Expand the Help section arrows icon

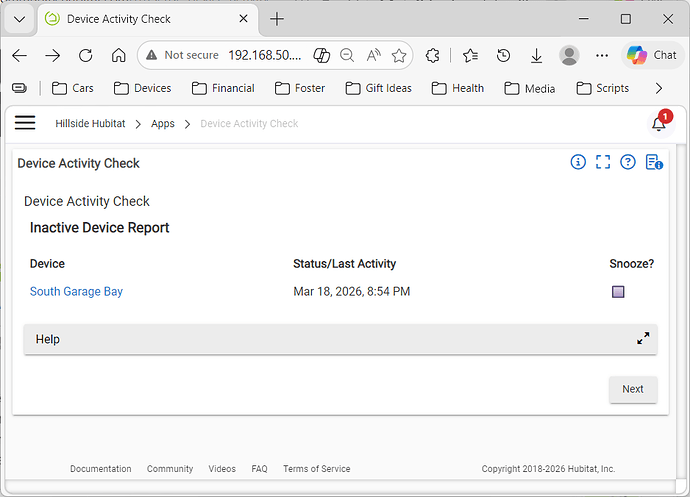643,338
